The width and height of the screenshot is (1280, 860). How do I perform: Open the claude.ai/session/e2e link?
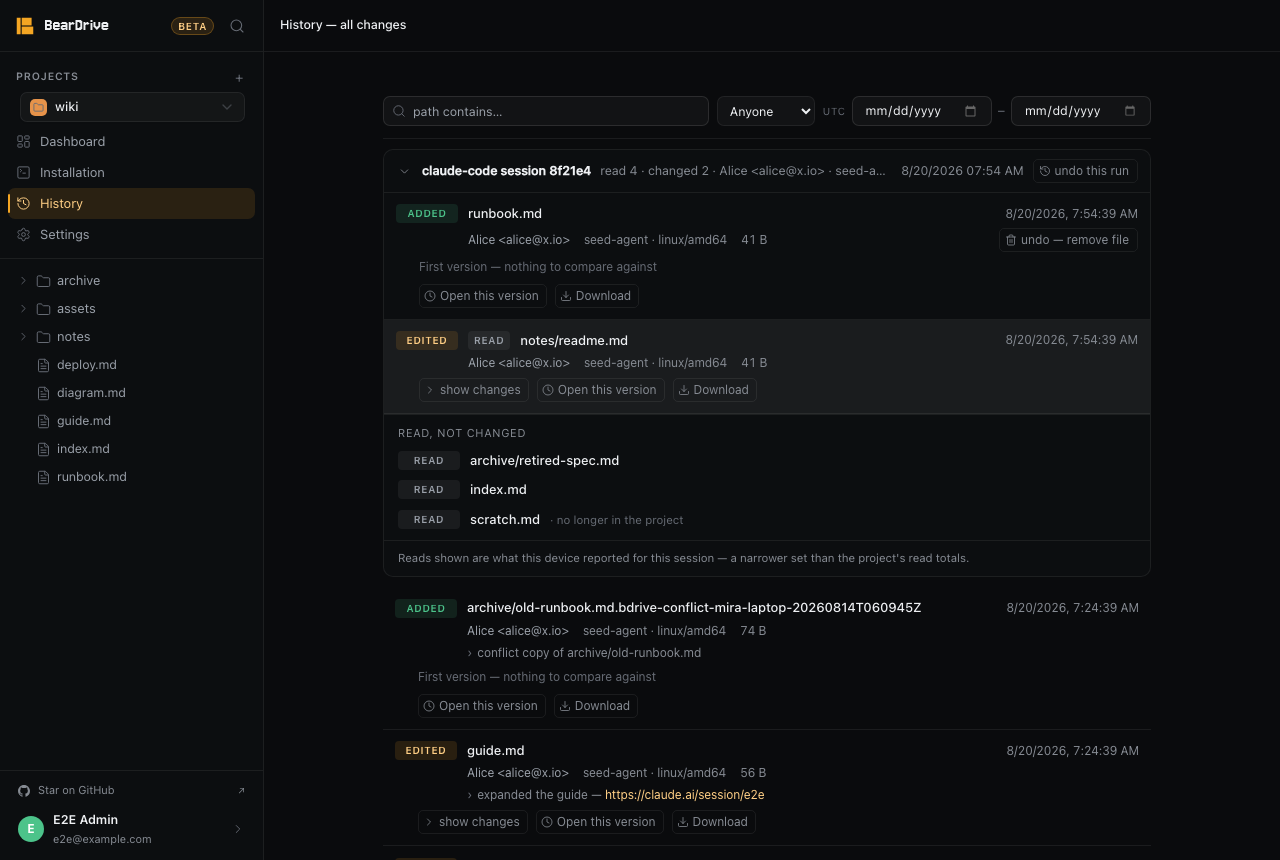[x=685, y=795]
